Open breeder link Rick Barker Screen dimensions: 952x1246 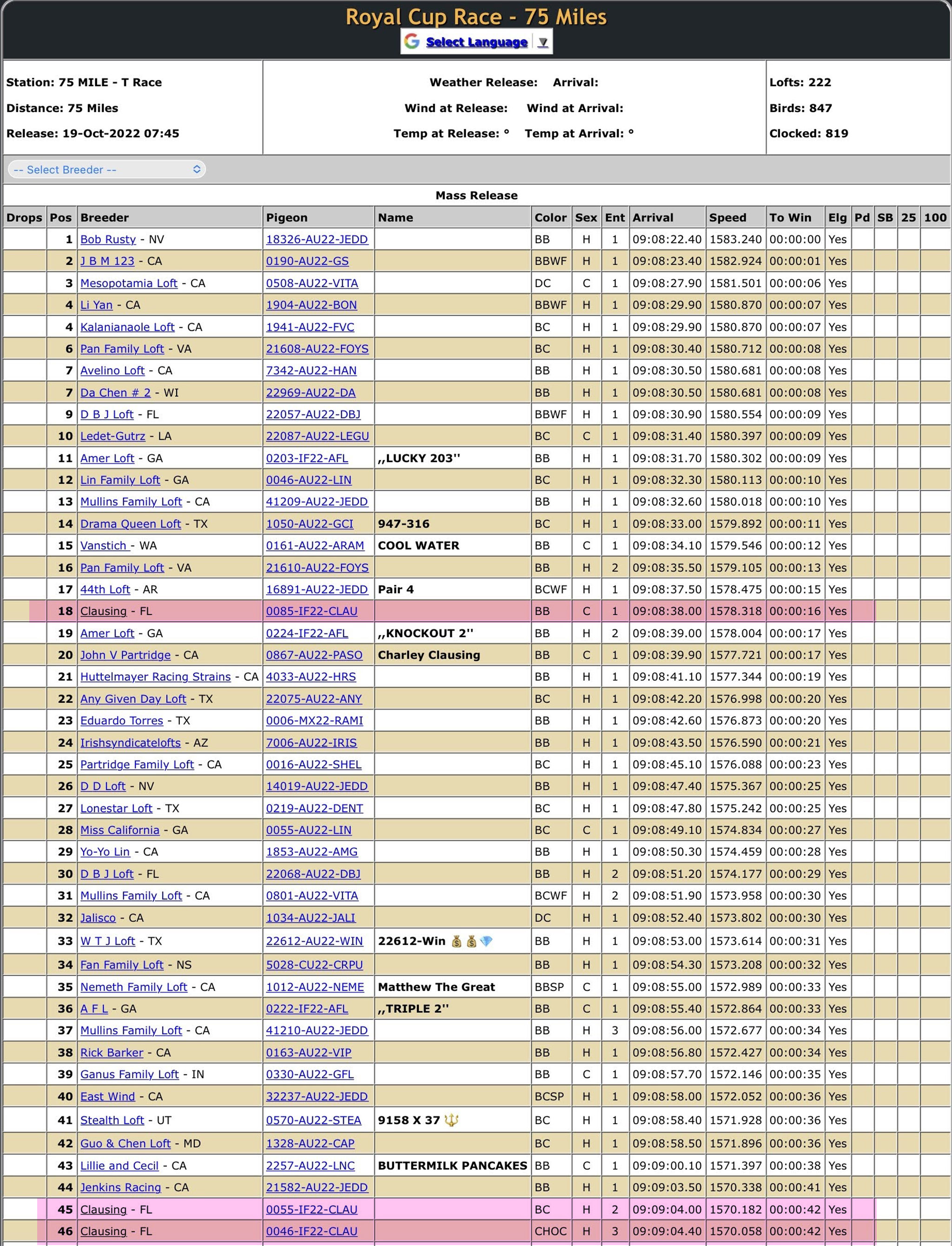pos(112,1053)
